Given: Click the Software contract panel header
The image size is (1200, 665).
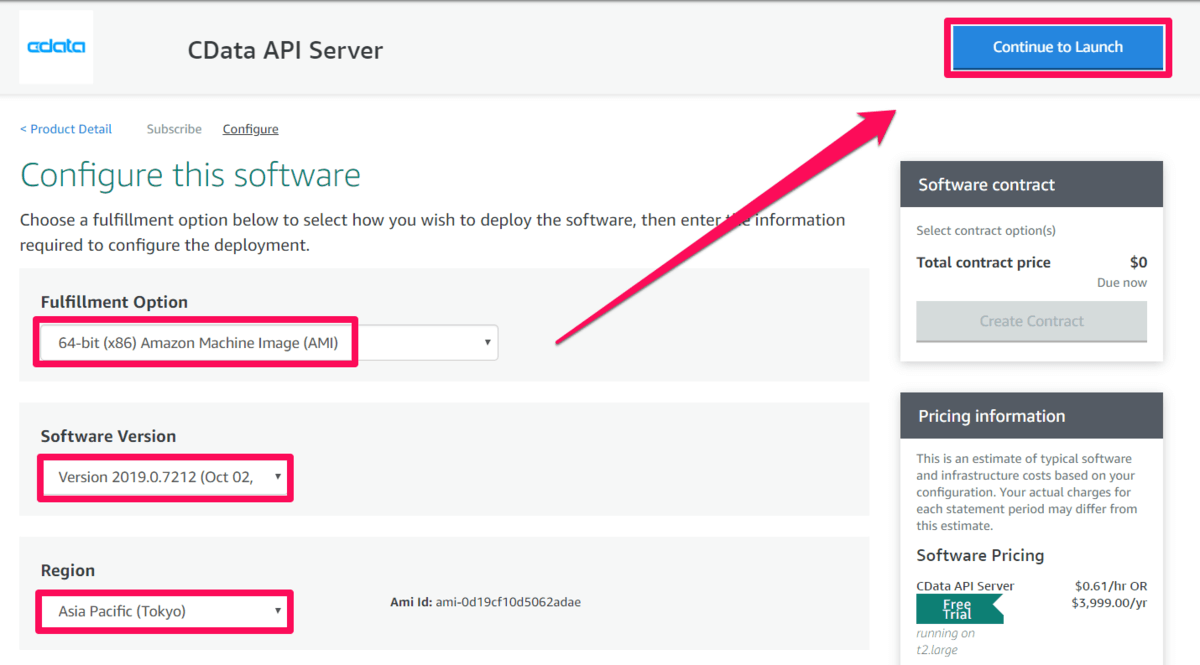Looking at the screenshot, I should [x=1031, y=185].
